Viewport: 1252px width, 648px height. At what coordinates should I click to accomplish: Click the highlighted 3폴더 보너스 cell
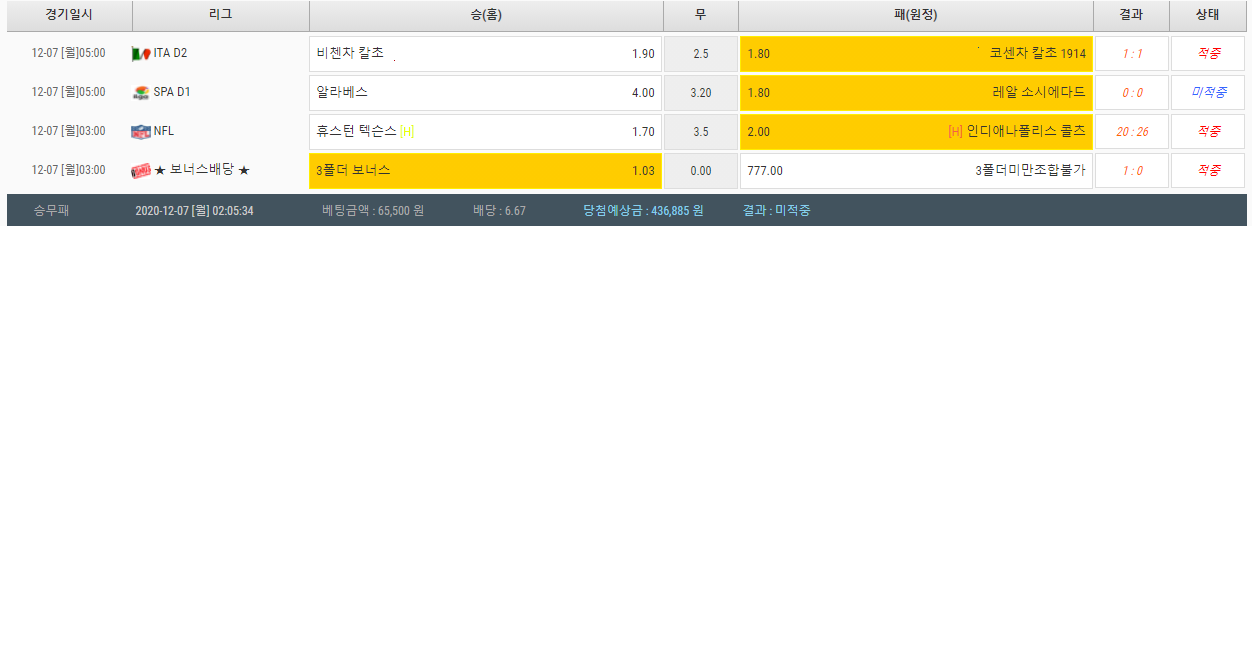[485, 171]
